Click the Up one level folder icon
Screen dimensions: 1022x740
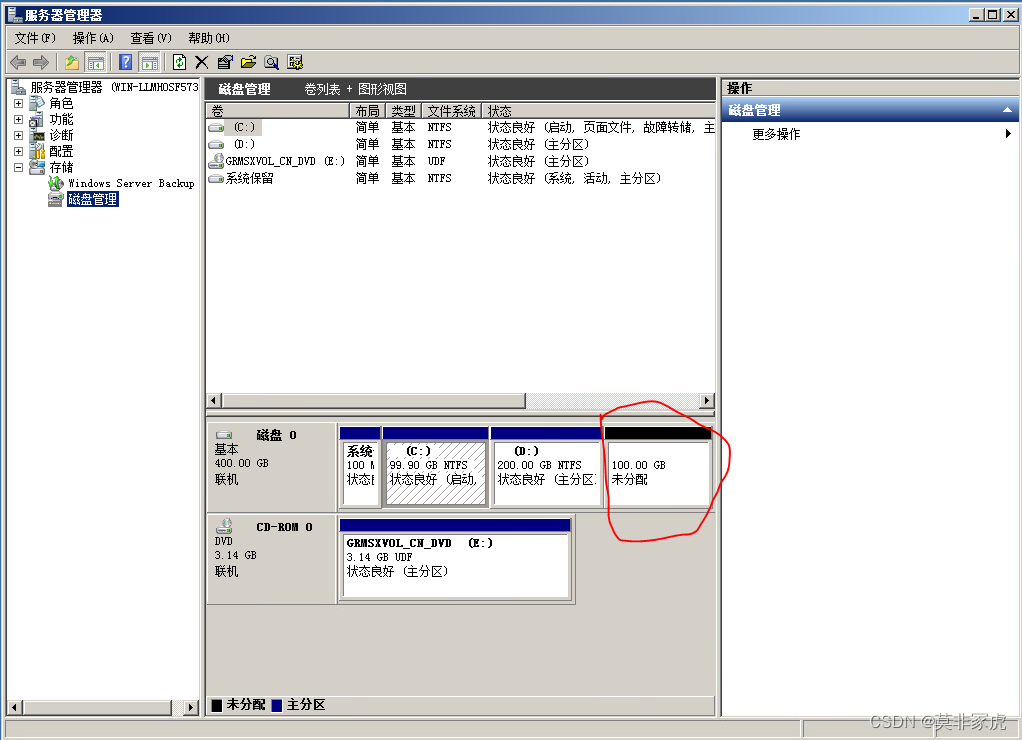pos(72,62)
